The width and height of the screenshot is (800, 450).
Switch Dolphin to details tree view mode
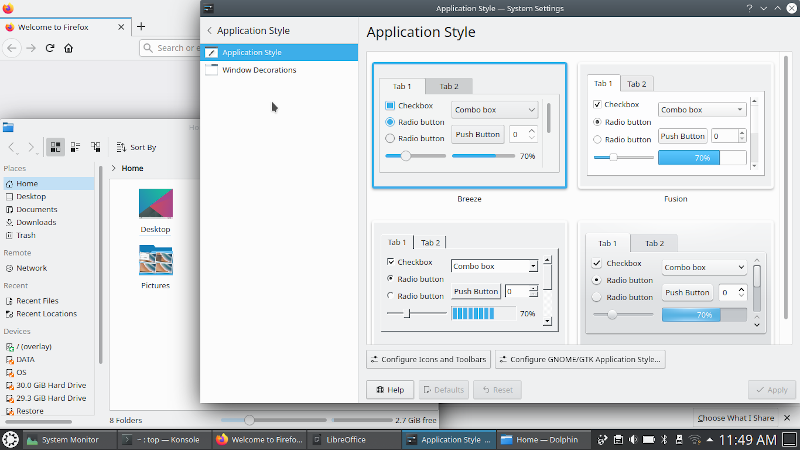click(x=95, y=147)
